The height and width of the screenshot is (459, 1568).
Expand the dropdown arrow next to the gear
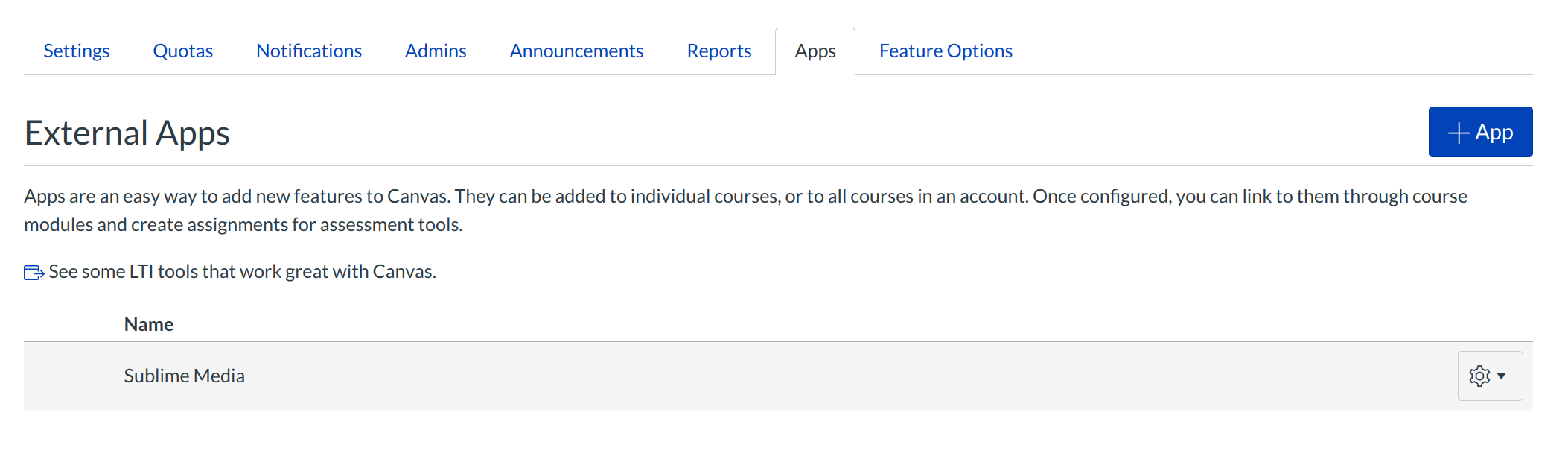tap(1502, 376)
